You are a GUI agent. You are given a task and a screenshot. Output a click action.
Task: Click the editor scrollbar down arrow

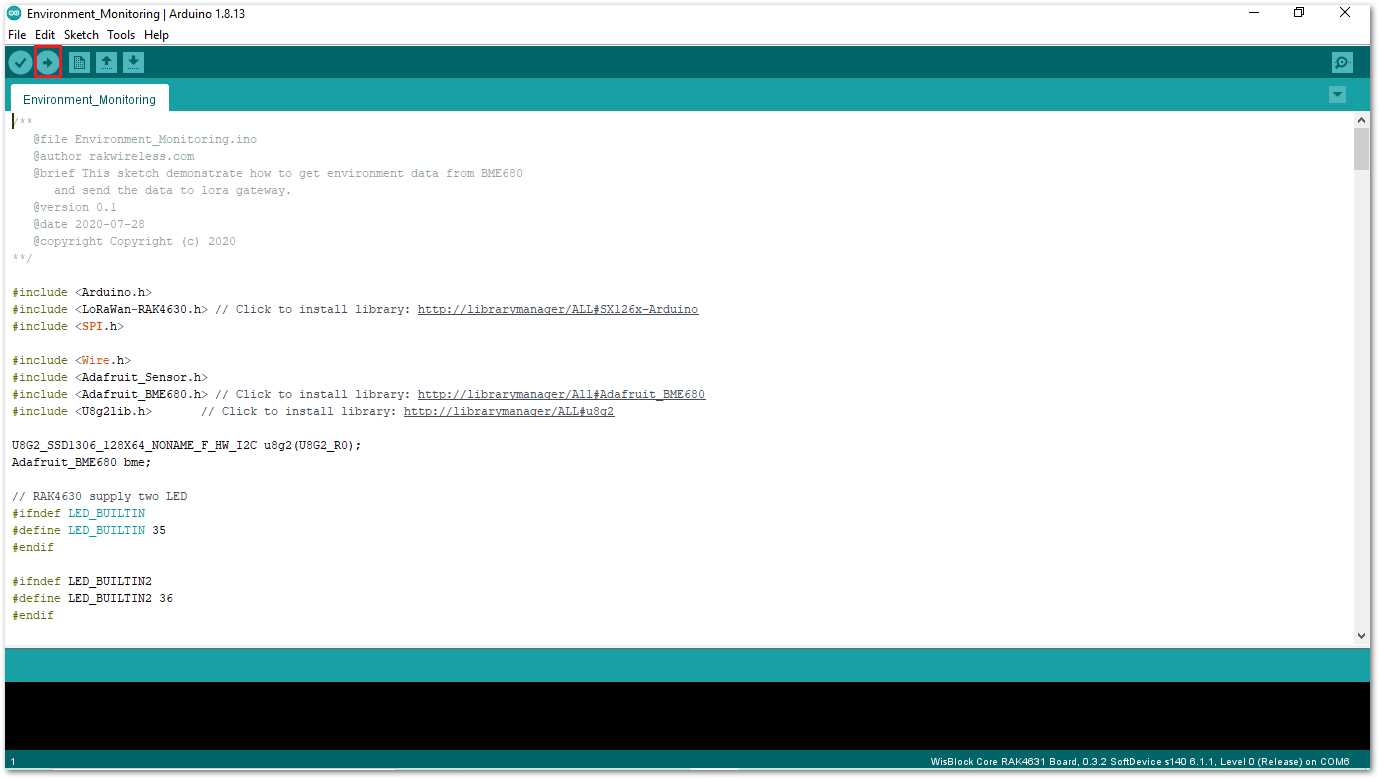(1361, 635)
